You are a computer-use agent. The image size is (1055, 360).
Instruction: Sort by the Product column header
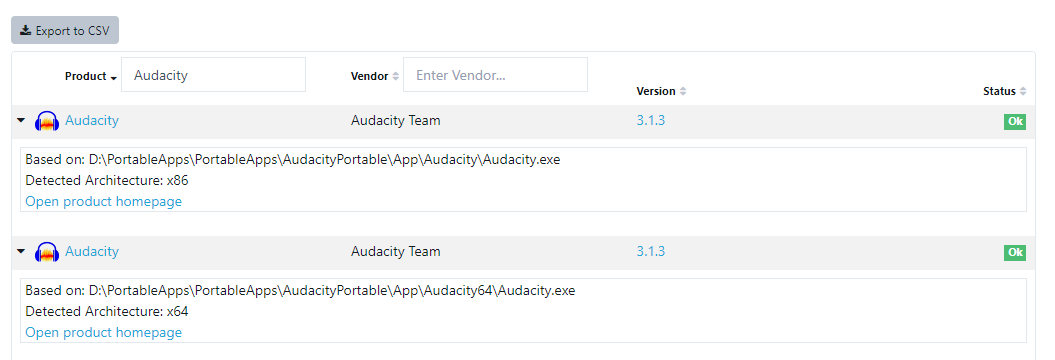pos(91,77)
